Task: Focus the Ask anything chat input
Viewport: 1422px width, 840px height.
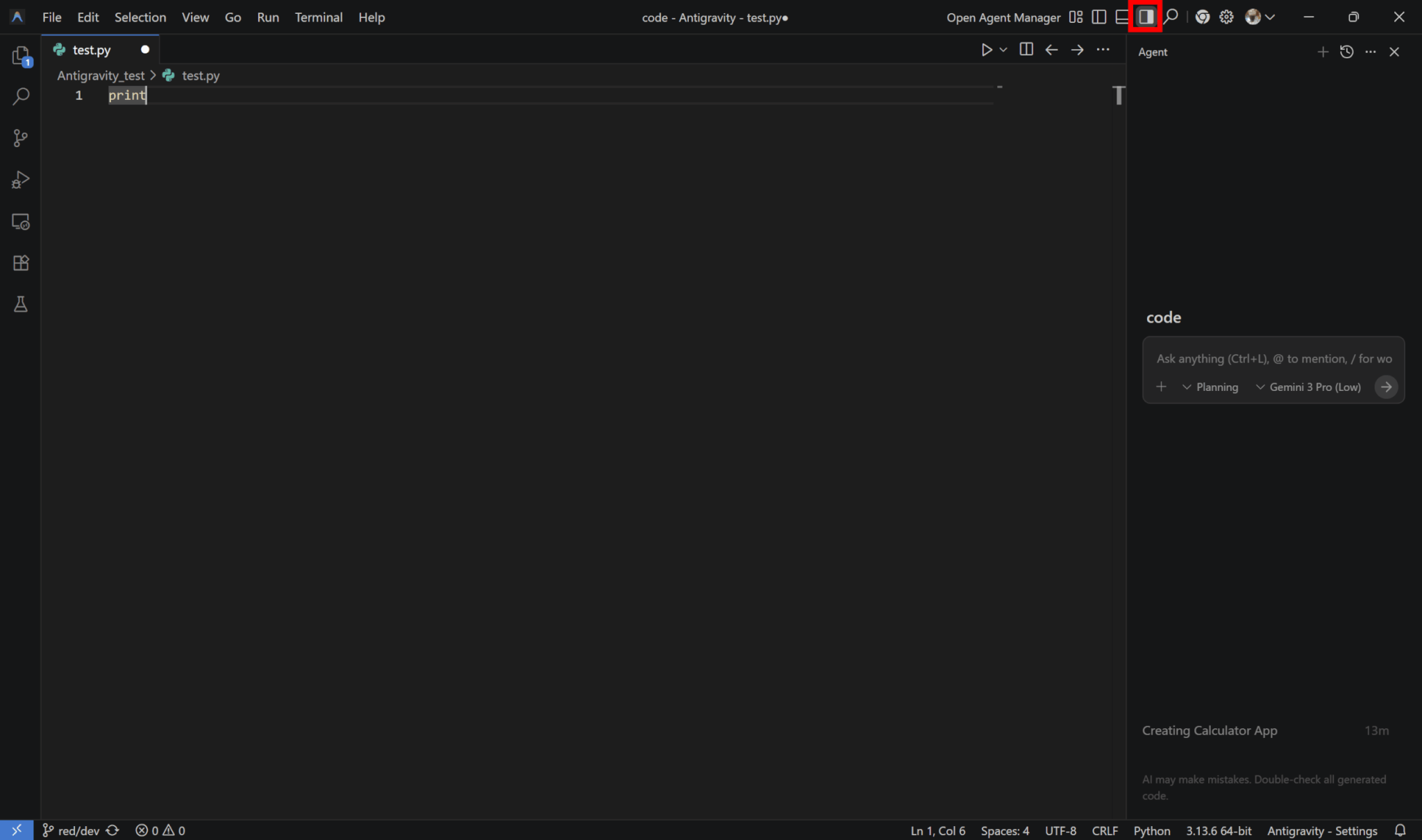Action: (x=1273, y=359)
